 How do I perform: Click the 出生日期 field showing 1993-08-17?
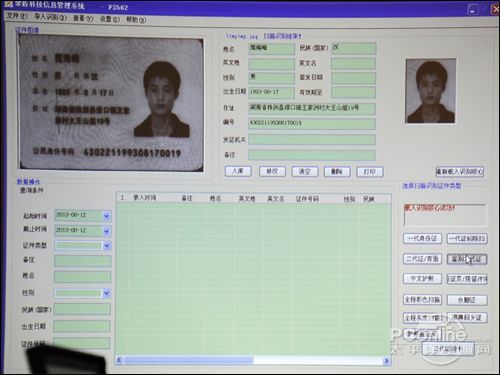272,93
